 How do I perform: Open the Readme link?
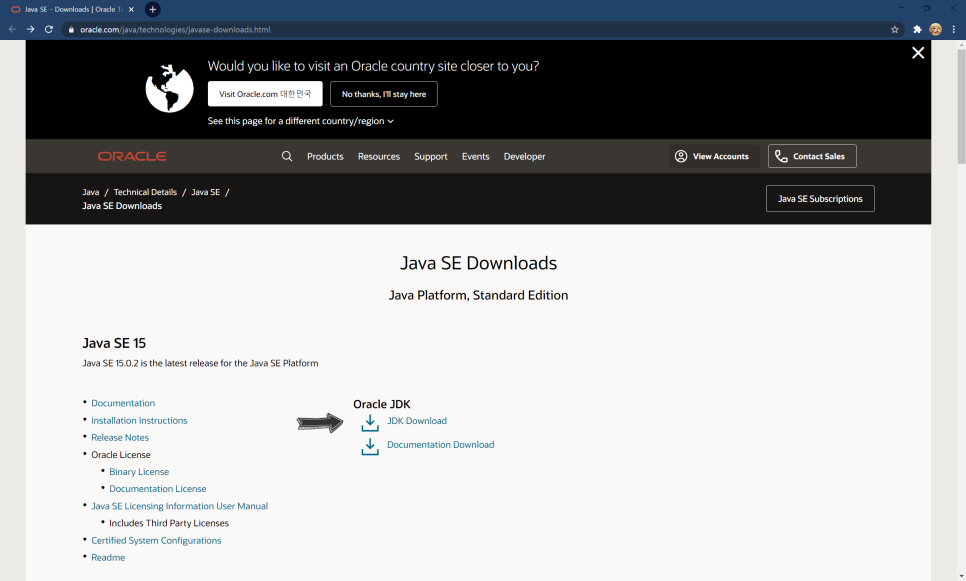click(108, 558)
